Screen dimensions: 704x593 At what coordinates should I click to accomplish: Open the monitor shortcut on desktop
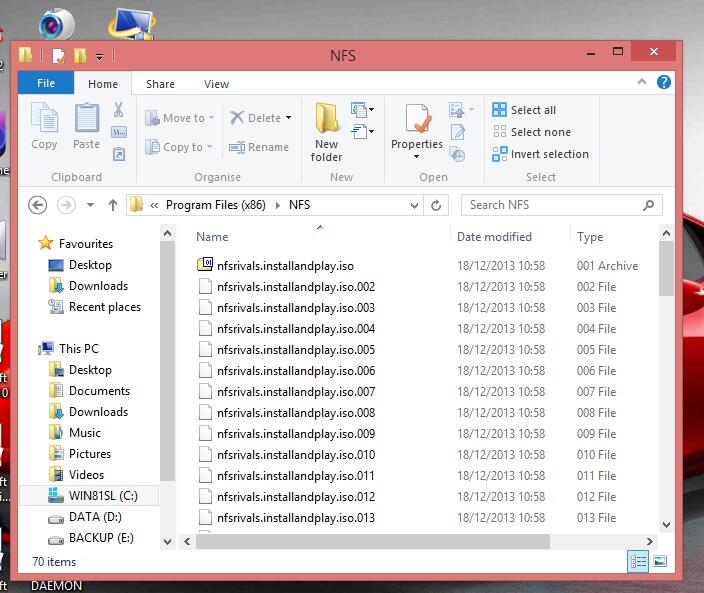(132, 23)
